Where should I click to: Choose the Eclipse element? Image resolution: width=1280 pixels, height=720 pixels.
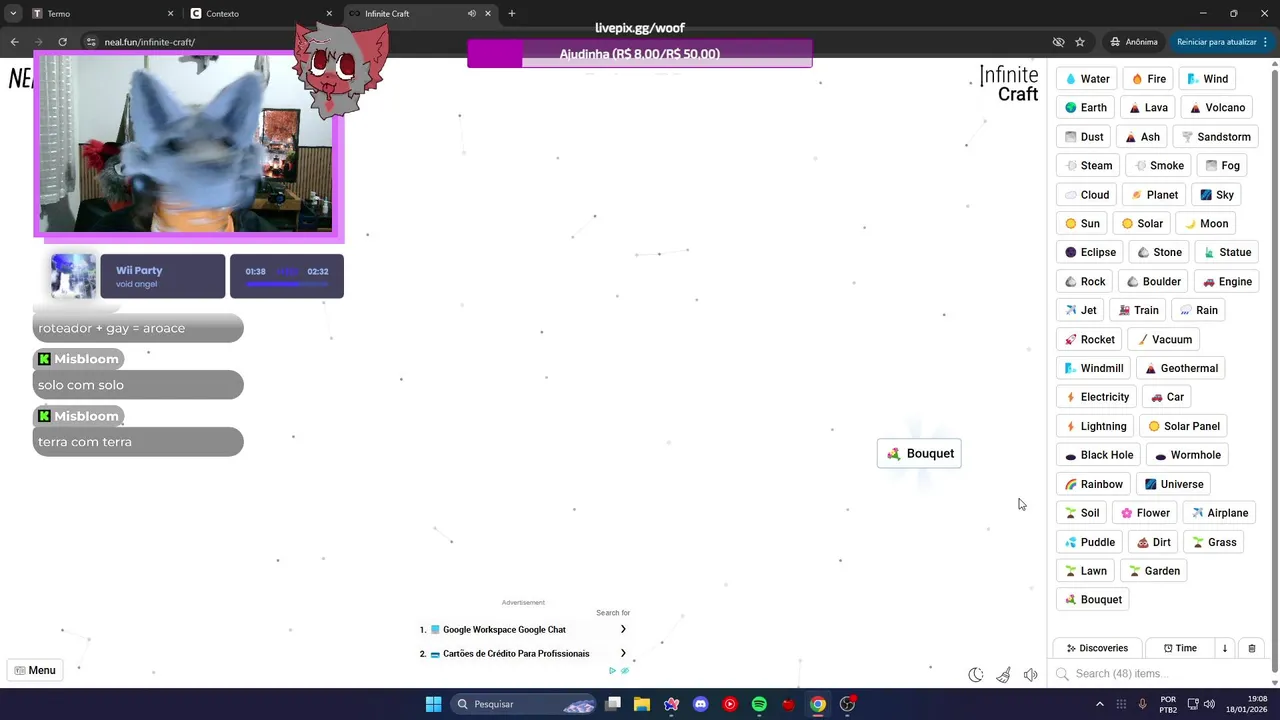[1090, 252]
